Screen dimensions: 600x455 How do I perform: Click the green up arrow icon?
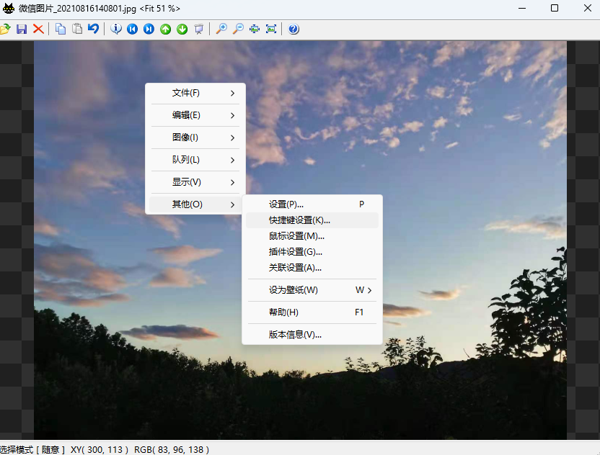(166, 29)
